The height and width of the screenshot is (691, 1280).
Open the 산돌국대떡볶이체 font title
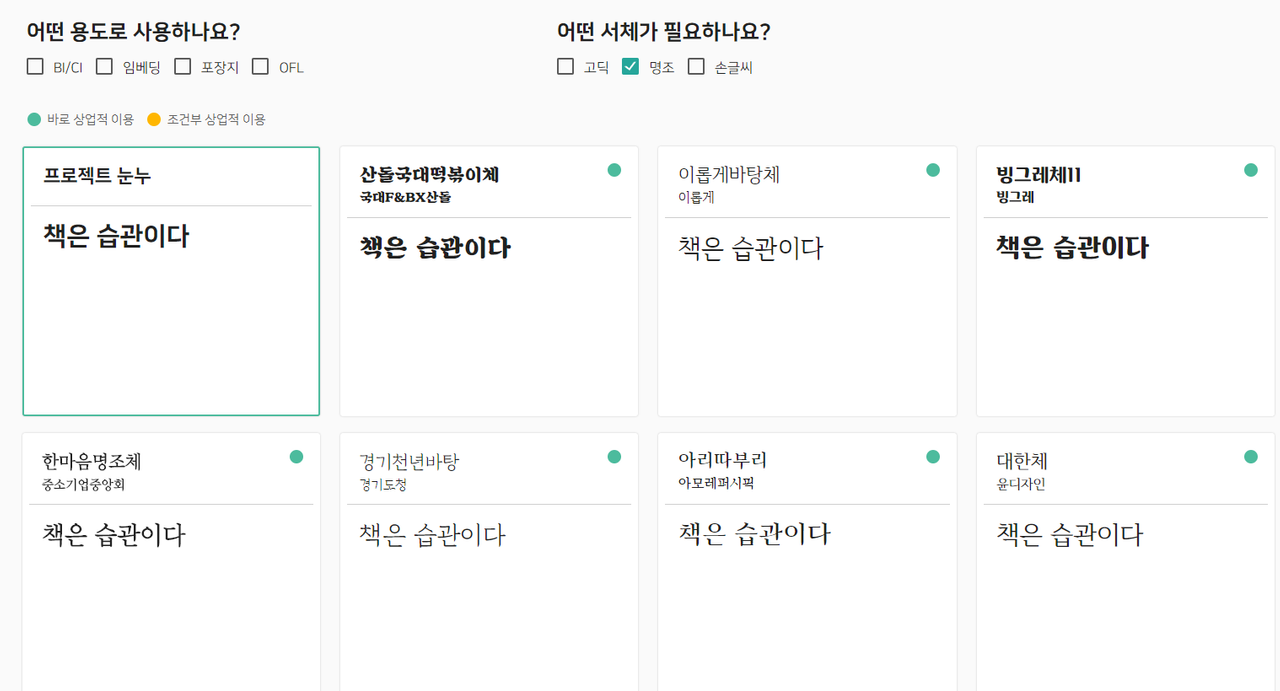point(429,175)
